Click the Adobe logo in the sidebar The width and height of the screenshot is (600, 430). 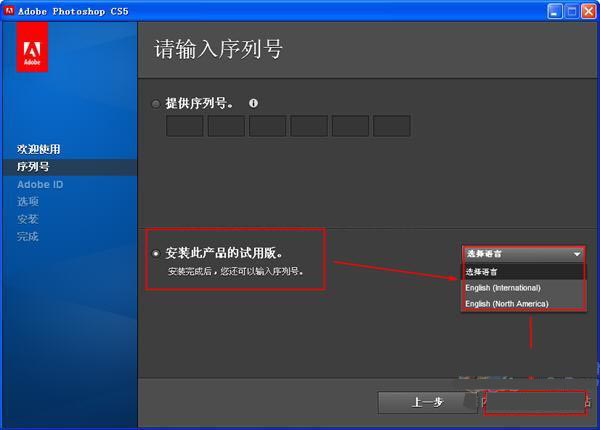click(32, 47)
